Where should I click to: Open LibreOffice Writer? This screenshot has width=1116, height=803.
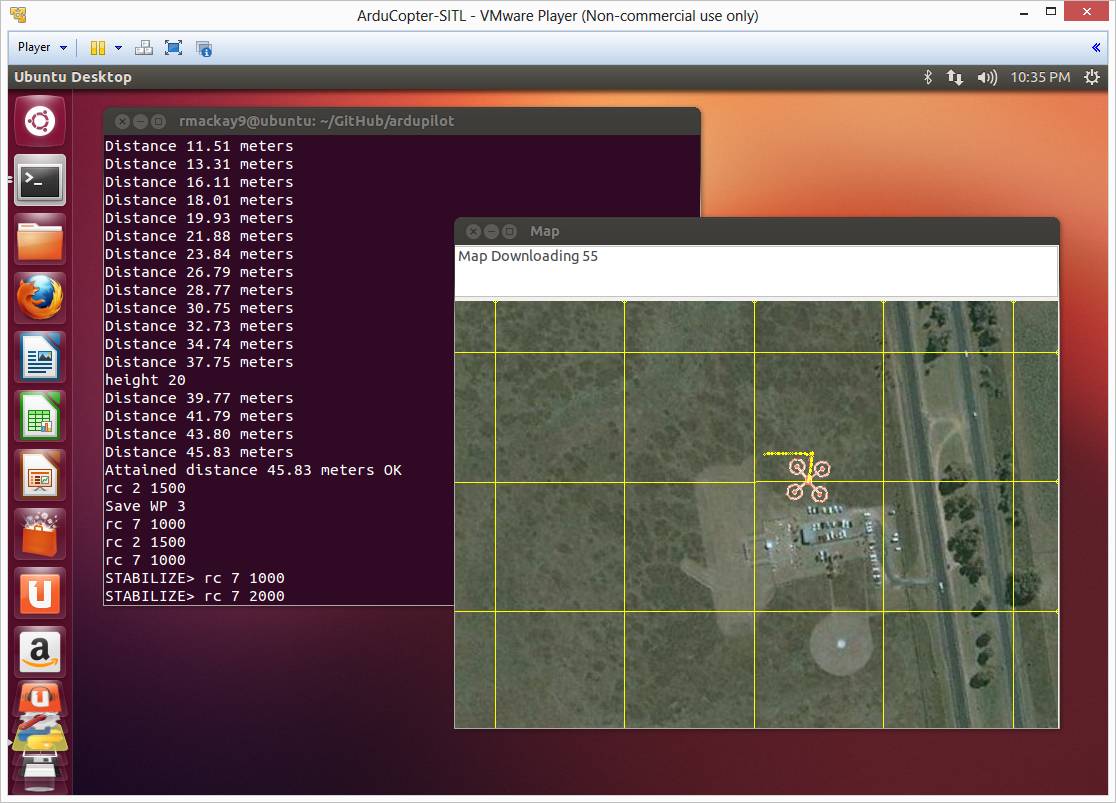pyautogui.click(x=40, y=357)
